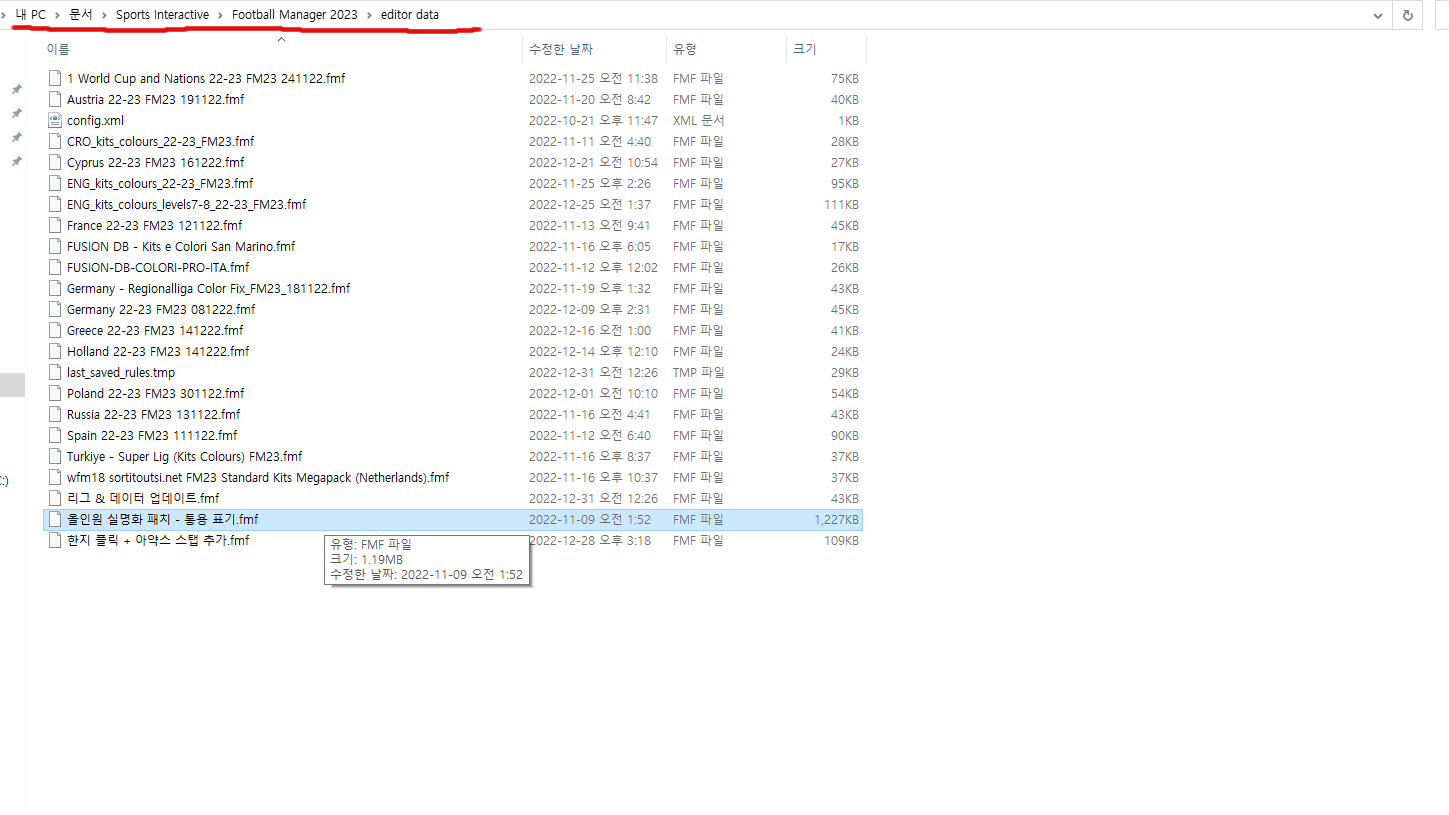
Task: Click file icon of Germany Regionalliga Color Fix
Action: (55, 288)
